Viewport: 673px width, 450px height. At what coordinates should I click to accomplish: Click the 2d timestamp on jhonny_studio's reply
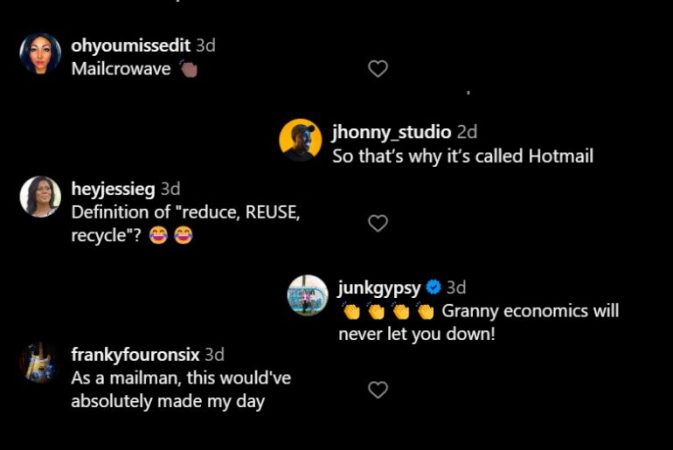pyautogui.click(x=468, y=131)
